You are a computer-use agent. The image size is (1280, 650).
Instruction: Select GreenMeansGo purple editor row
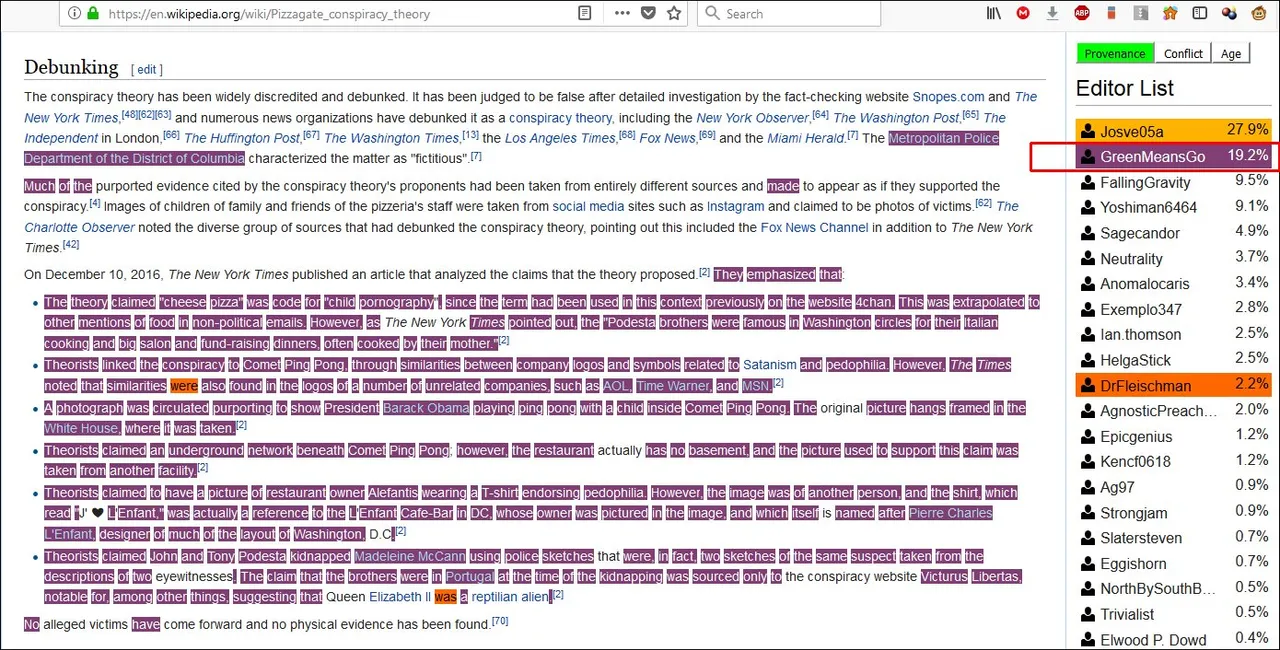pyautogui.click(x=1173, y=157)
